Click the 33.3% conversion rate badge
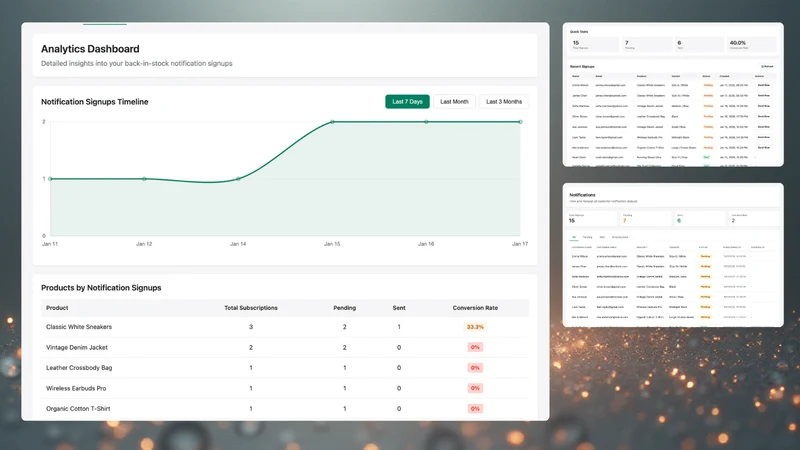This screenshot has height=450, width=800. click(x=475, y=327)
